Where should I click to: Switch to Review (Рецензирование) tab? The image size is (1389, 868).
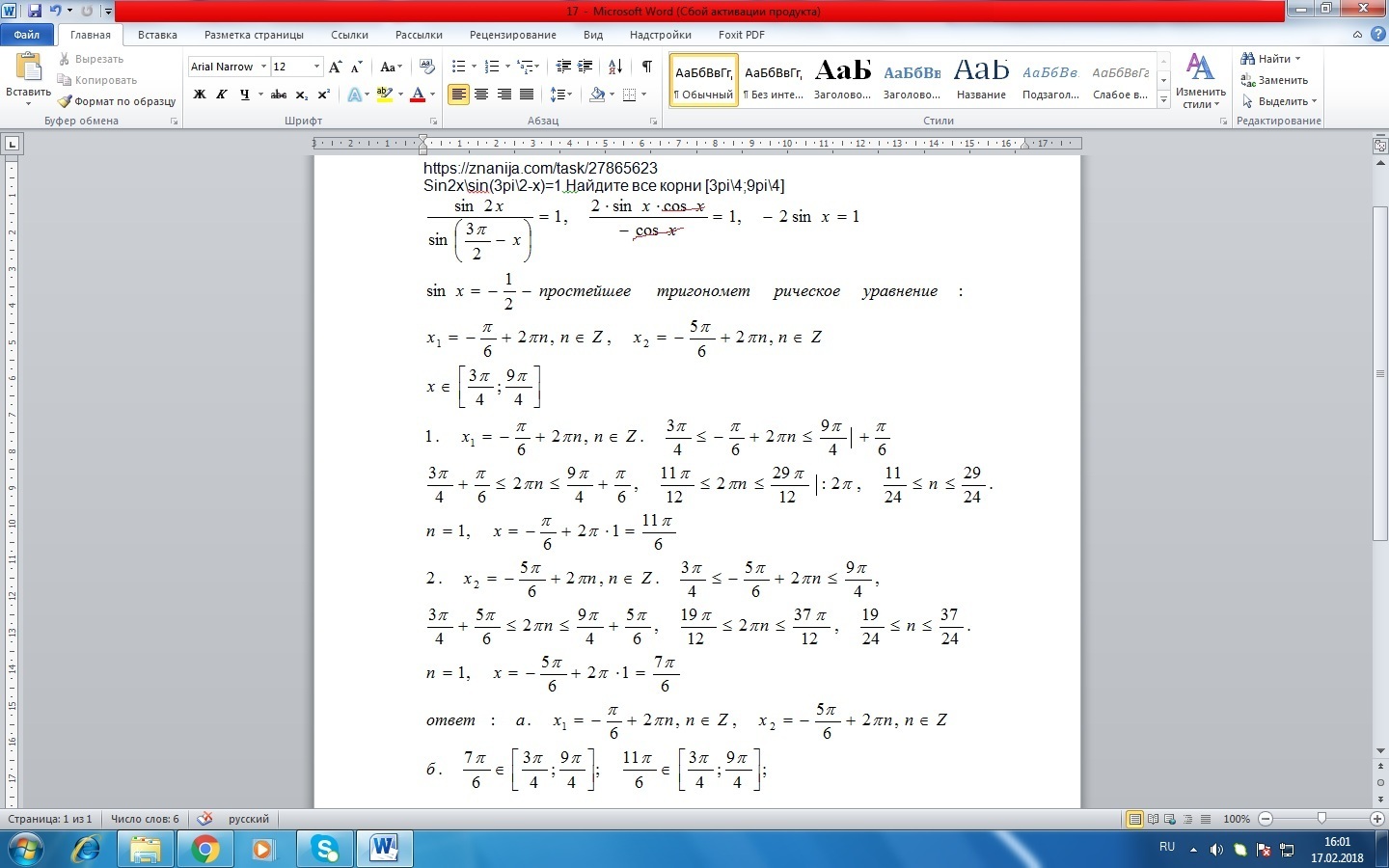click(x=512, y=35)
